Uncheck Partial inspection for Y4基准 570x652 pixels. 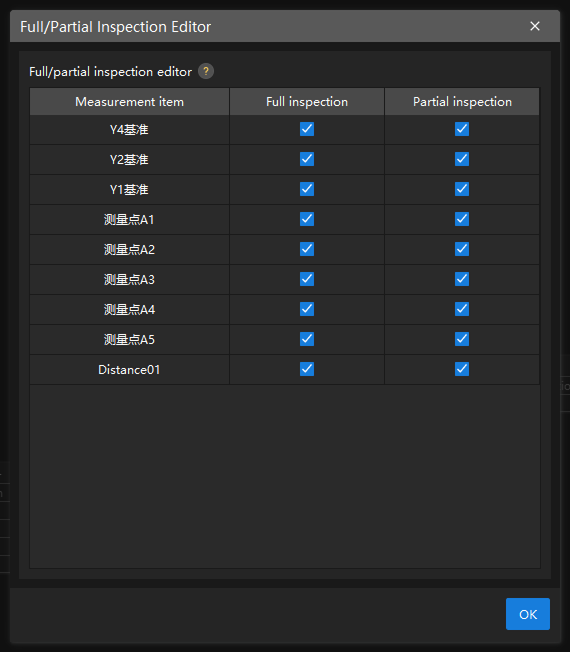[462, 129]
